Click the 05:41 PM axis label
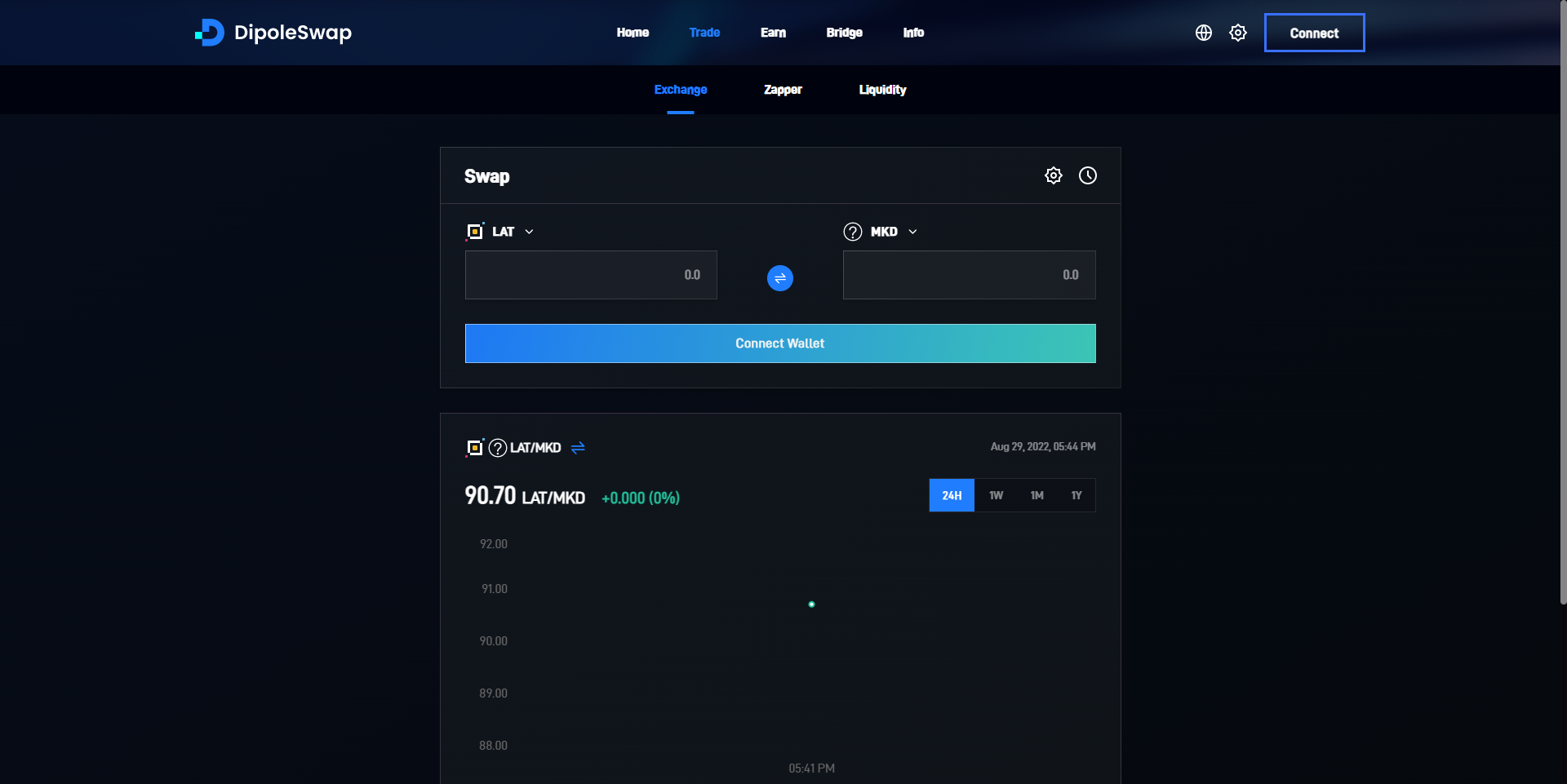The image size is (1567, 784). [x=811, y=768]
